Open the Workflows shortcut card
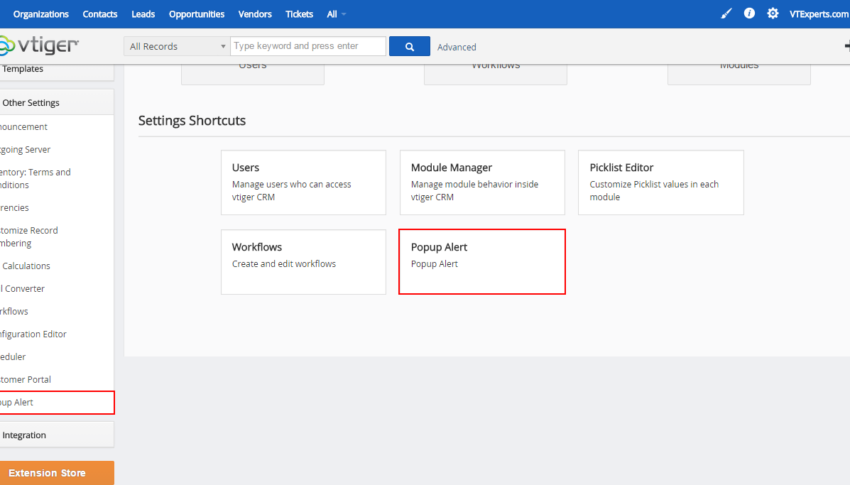Image resolution: width=850 pixels, height=485 pixels. (304, 262)
